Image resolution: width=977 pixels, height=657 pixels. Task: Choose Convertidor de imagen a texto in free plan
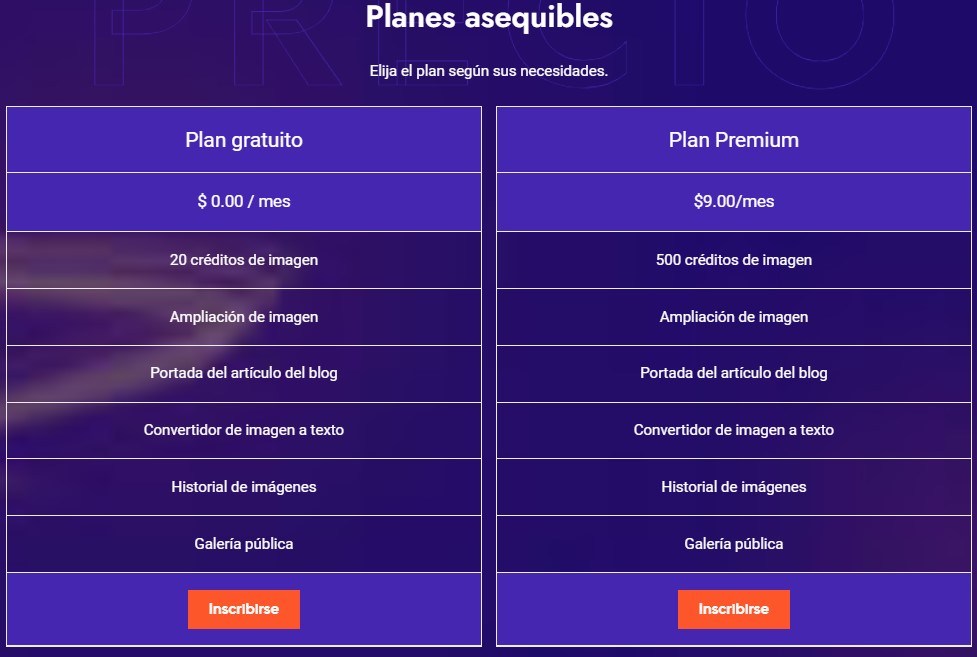tap(244, 430)
